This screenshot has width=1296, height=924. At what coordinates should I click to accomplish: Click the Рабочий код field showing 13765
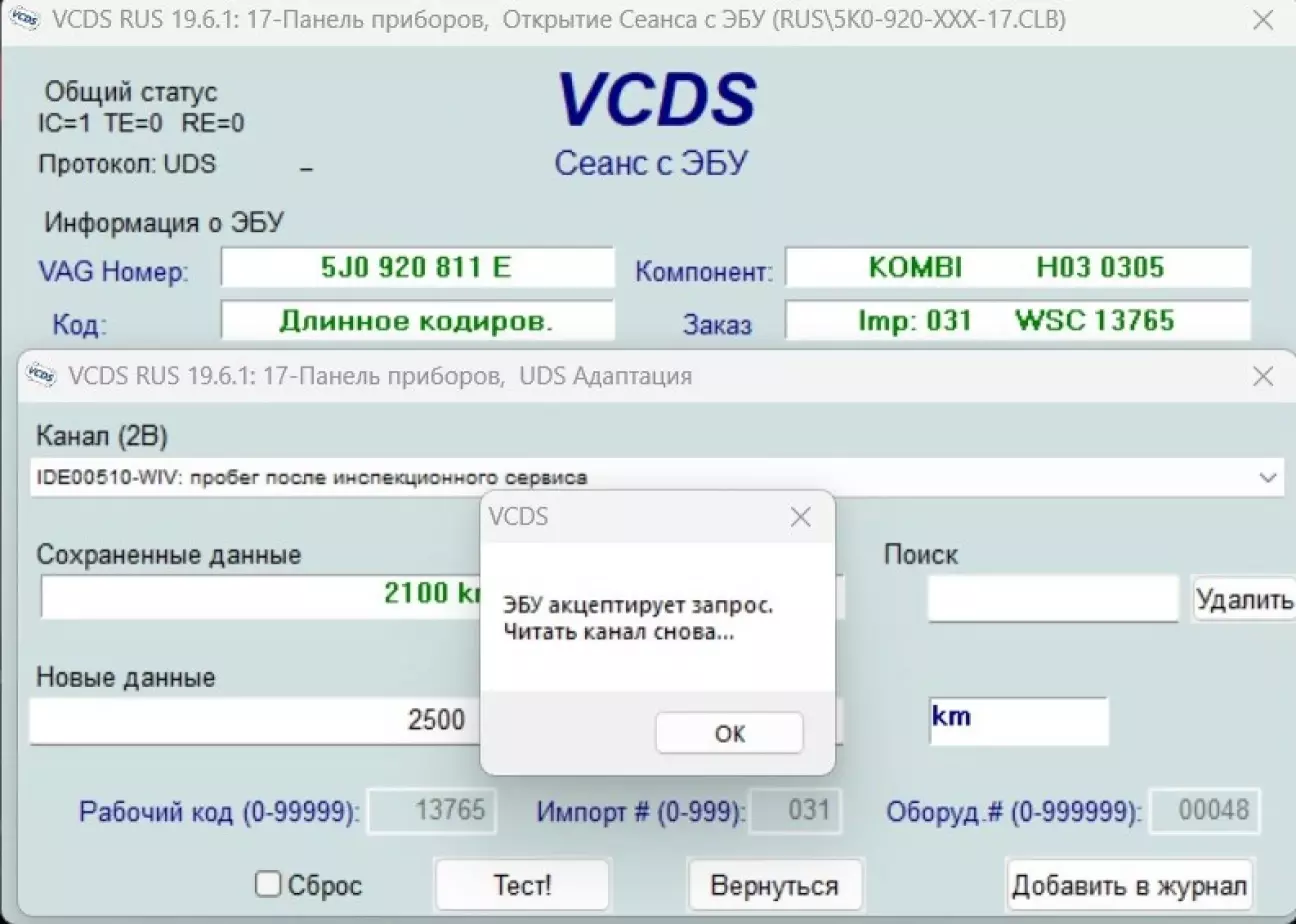click(432, 810)
